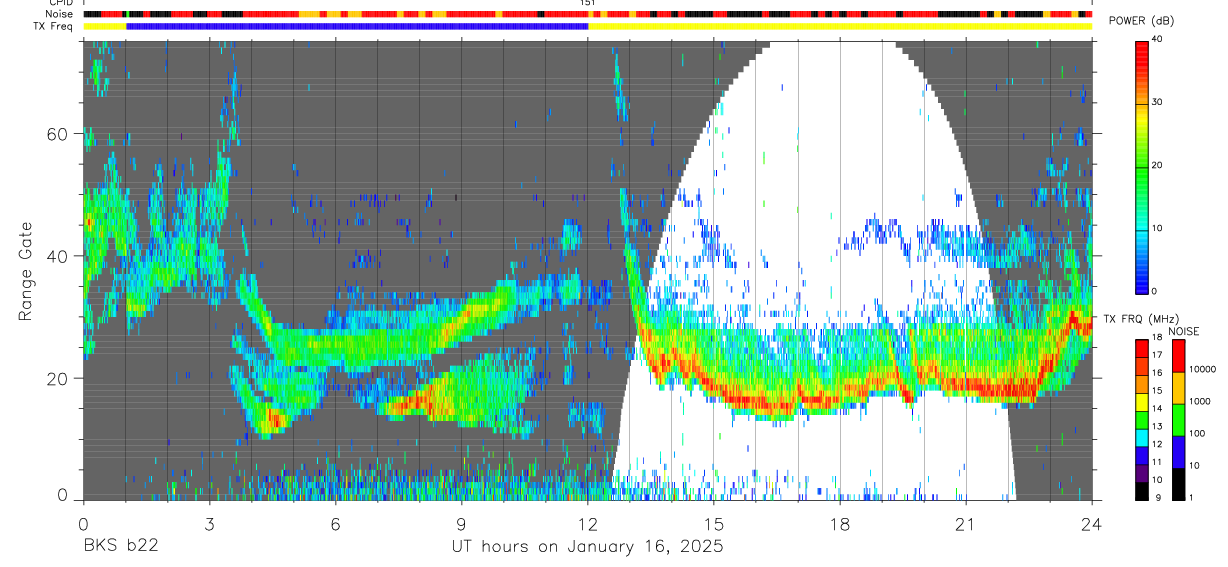Click the black swatch in NOISE legend
The height and width of the screenshot is (567, 1228).
(x=1177, y=483)
